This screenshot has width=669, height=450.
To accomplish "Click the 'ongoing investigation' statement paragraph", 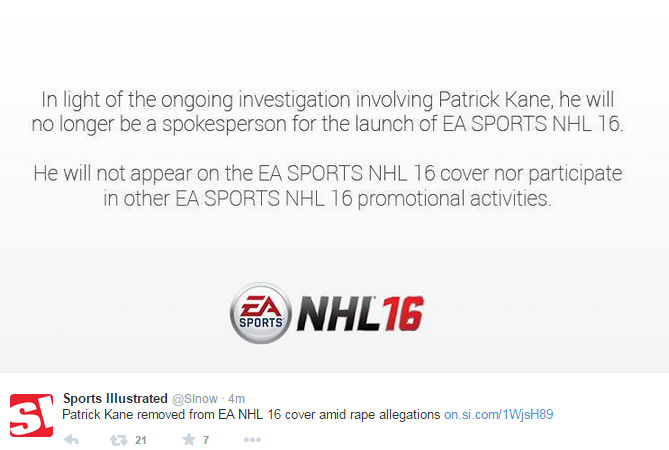I will coord(328,112).
